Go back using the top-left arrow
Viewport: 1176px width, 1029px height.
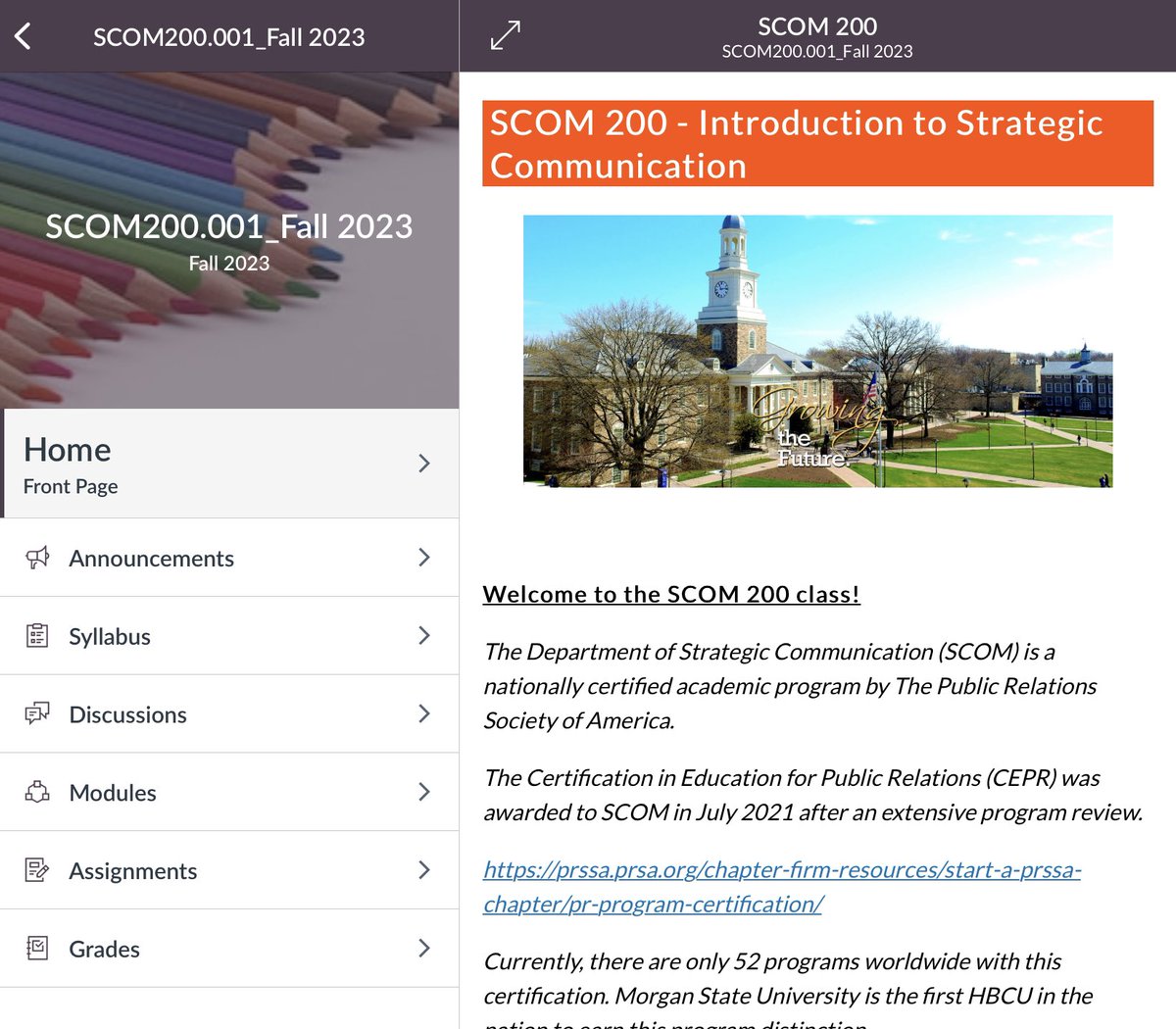(x=24, y=37)
